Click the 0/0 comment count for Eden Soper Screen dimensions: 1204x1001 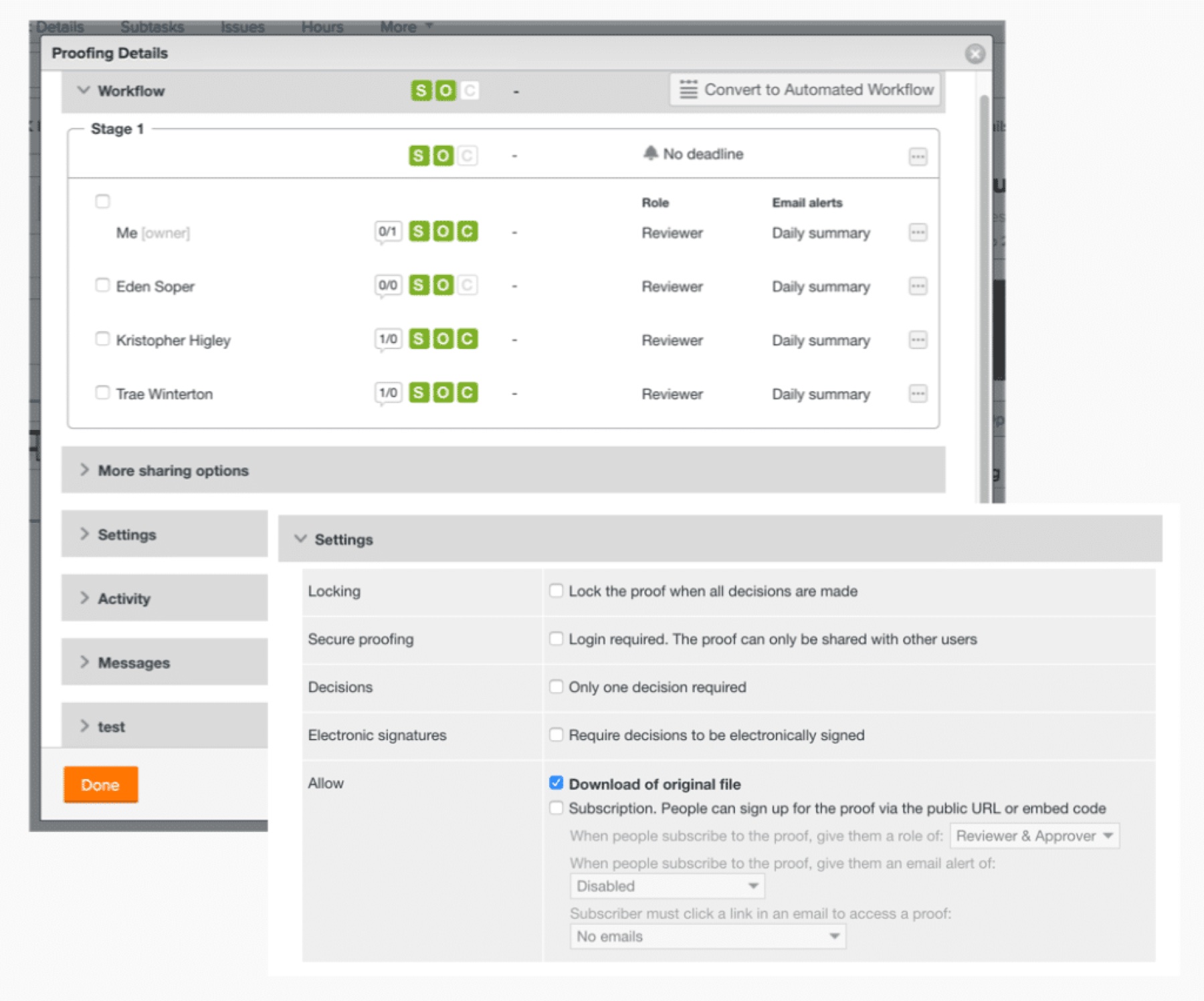(388, 286)
